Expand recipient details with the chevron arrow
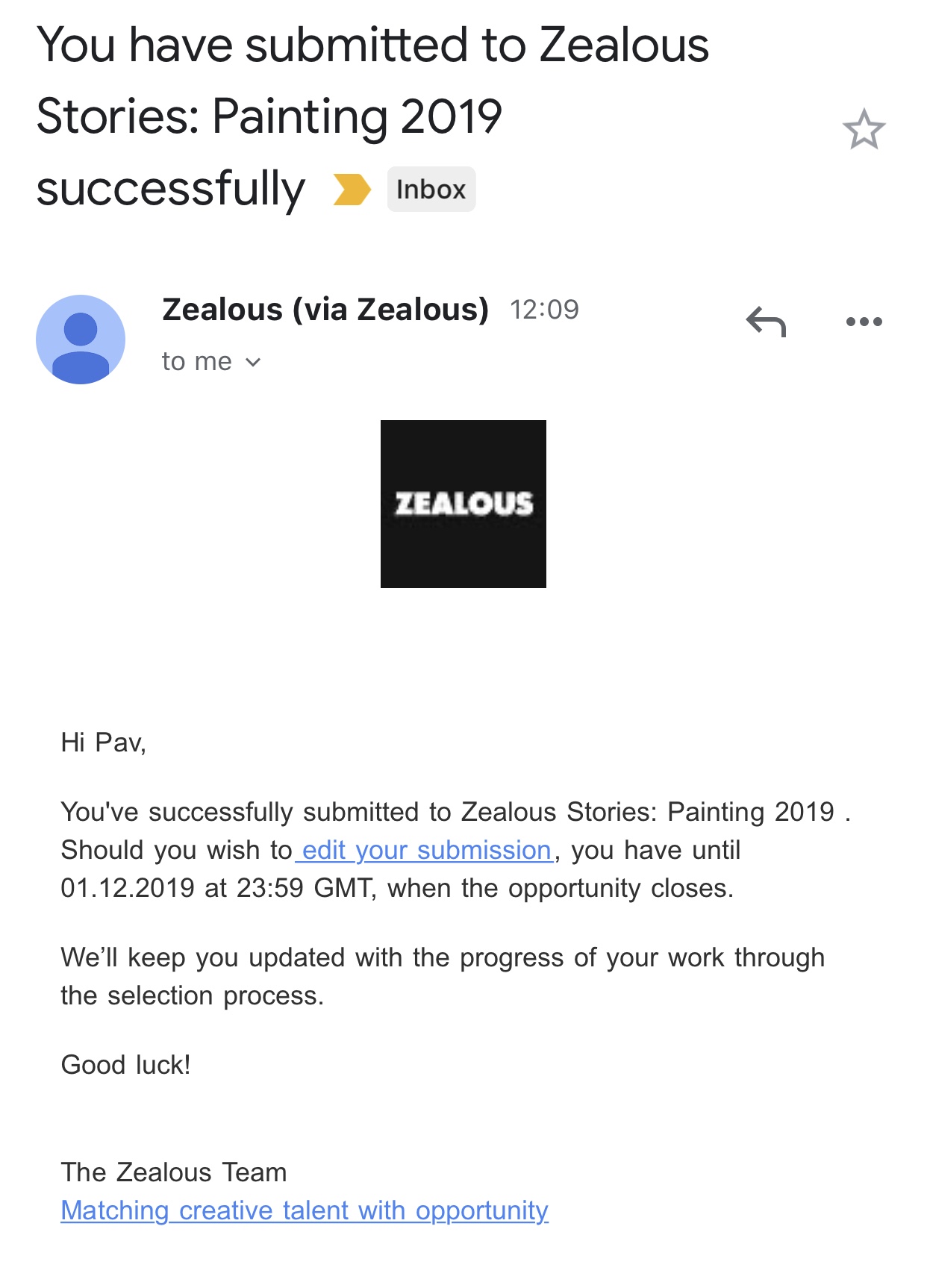 pyautogui.click(x=254, y=363)
